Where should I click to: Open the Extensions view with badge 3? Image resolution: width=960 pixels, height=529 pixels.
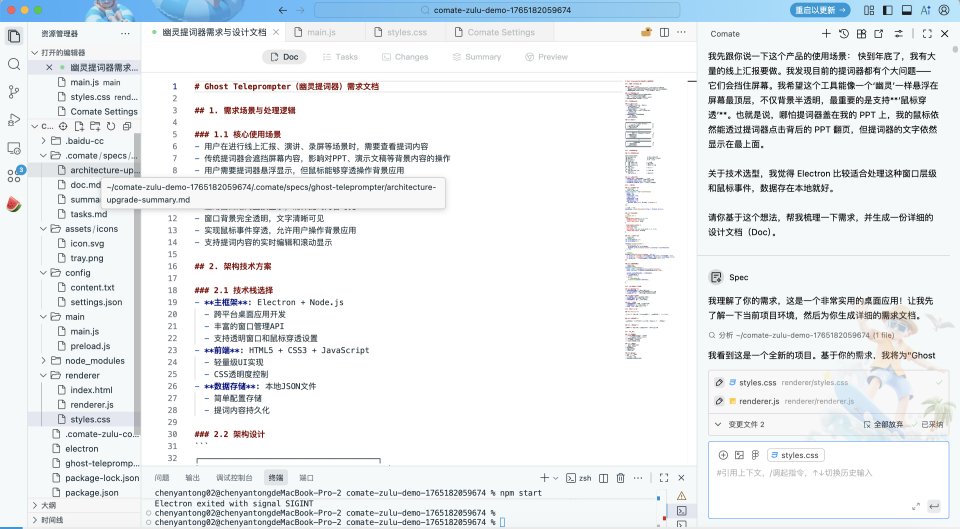click(13, 176)
